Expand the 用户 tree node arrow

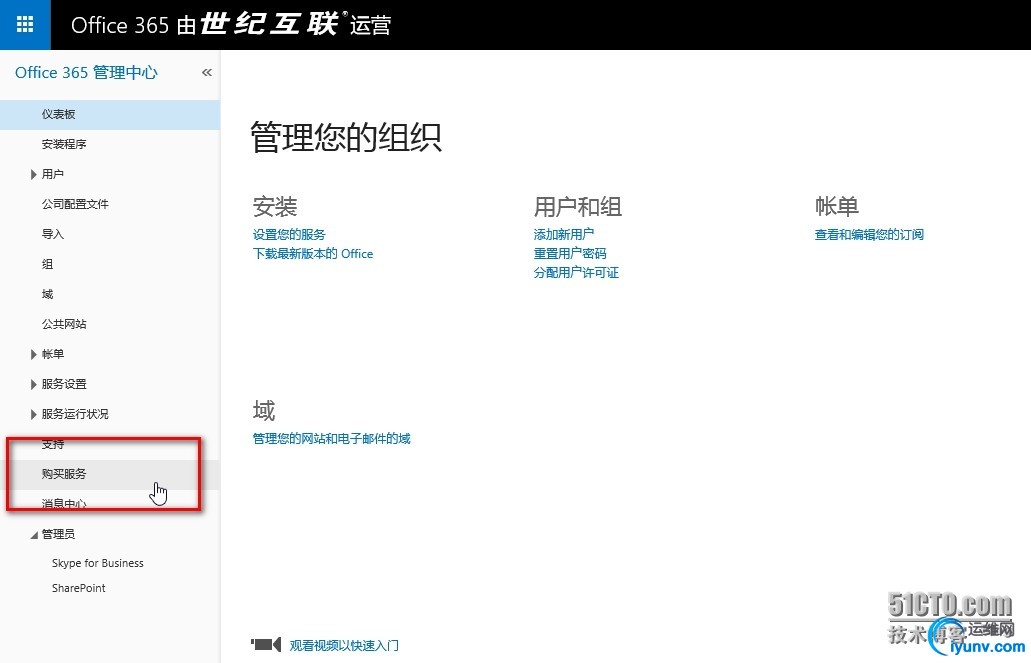coord(33,174)
